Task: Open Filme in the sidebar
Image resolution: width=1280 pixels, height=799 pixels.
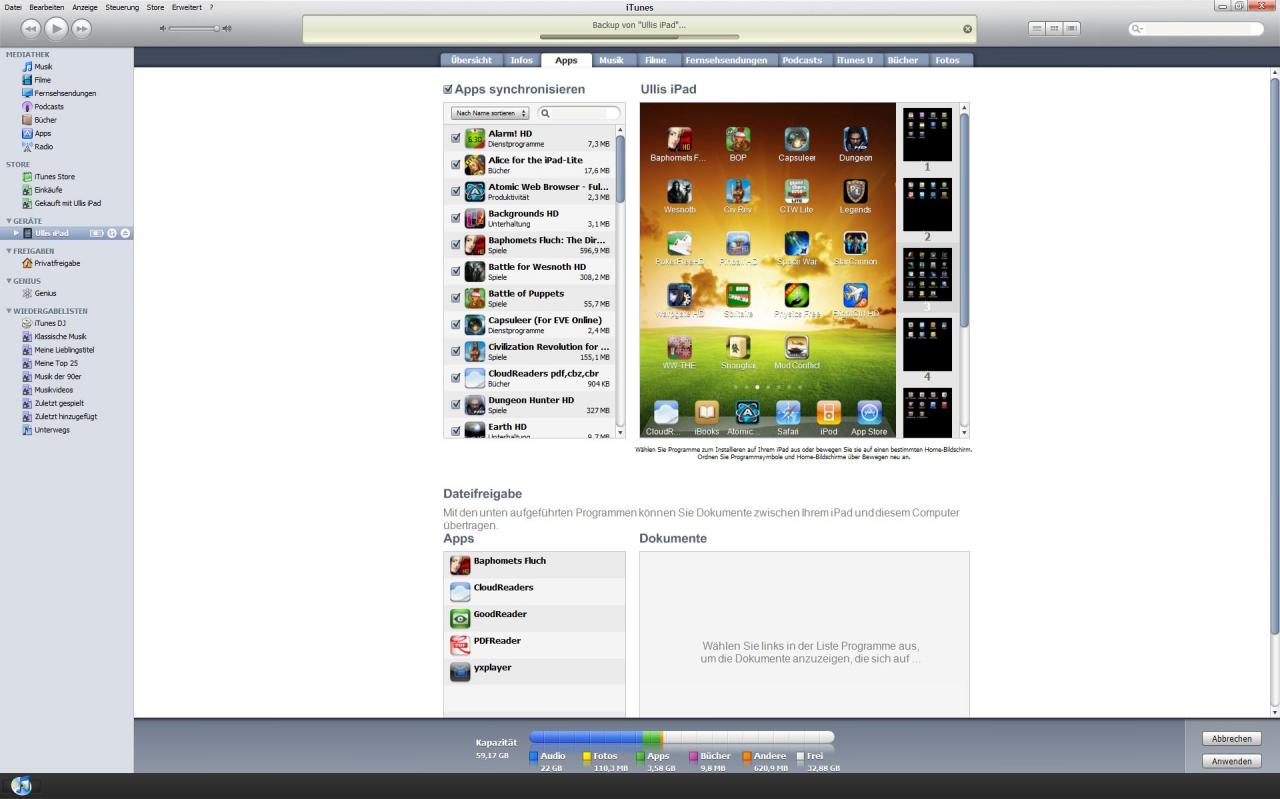Action: (x=43, y=80)
